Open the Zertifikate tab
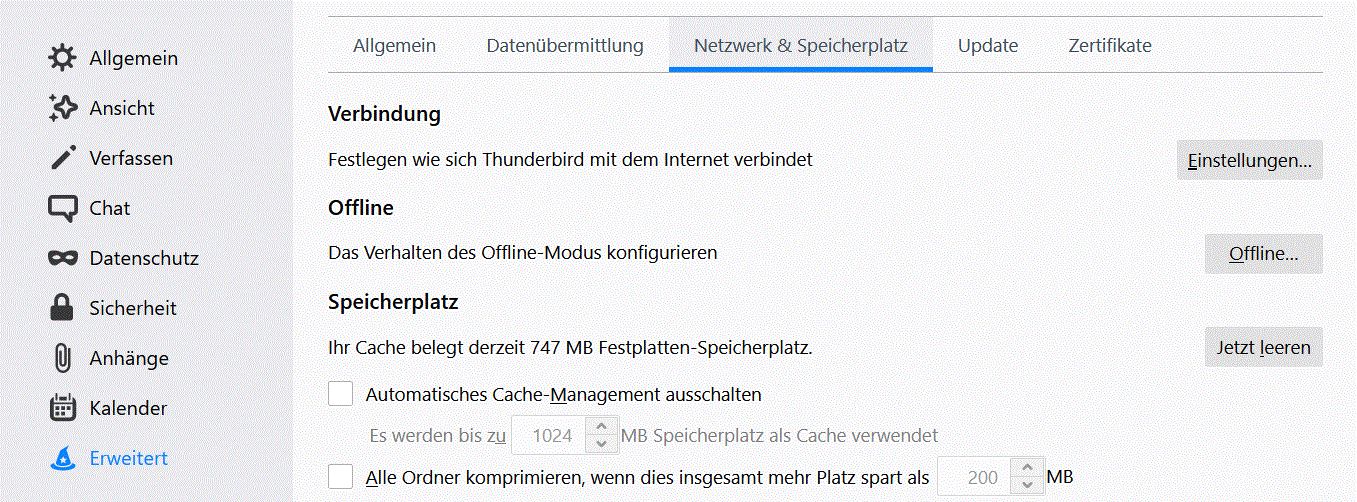The image size is (1357, 502). tap(1109, 45)
